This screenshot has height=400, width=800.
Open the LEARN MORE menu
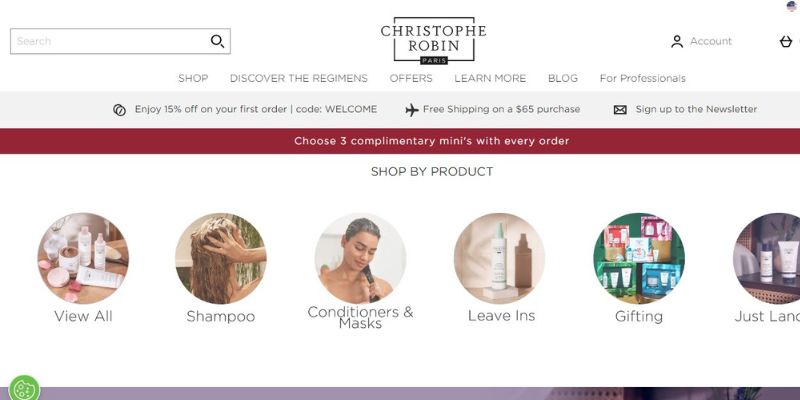click(490, 79)
